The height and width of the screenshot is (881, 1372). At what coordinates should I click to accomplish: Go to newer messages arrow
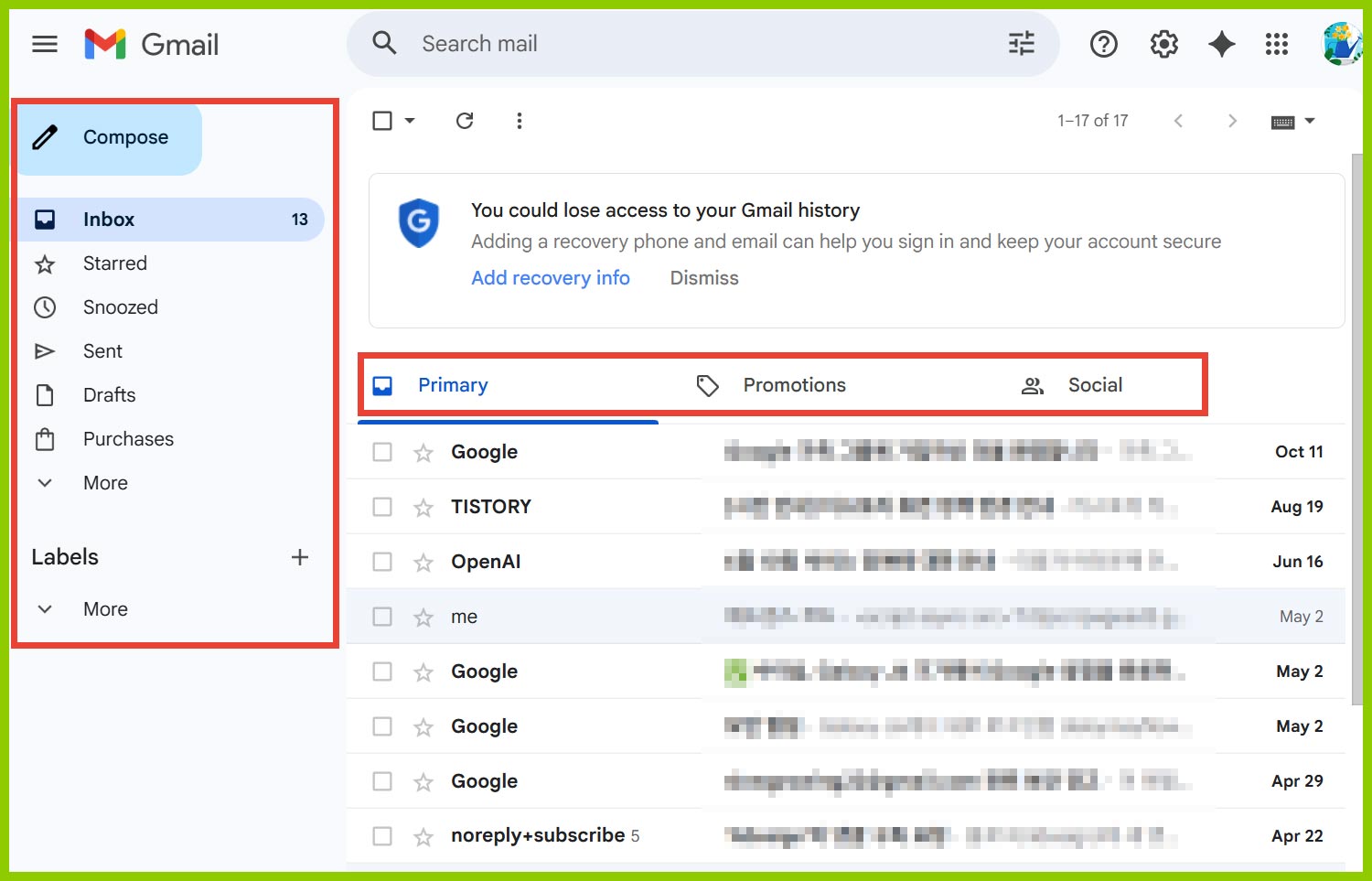pyautogui.click(x=1178, y=121)
